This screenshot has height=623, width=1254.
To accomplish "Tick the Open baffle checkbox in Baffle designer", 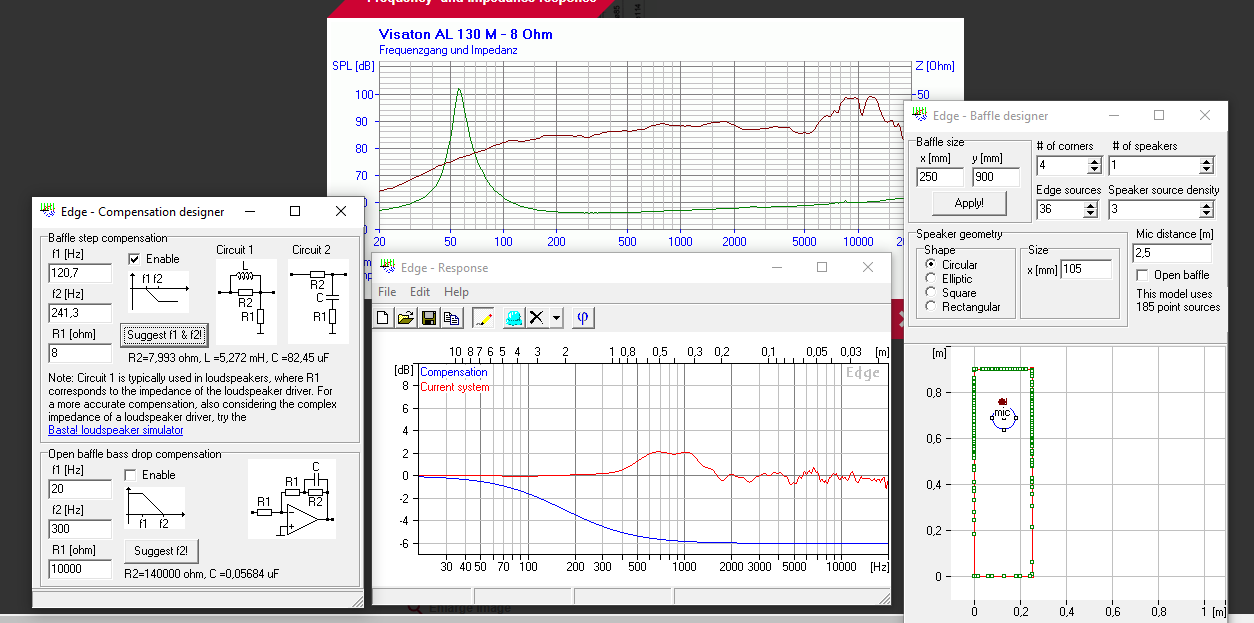I will click(1143, 275).
